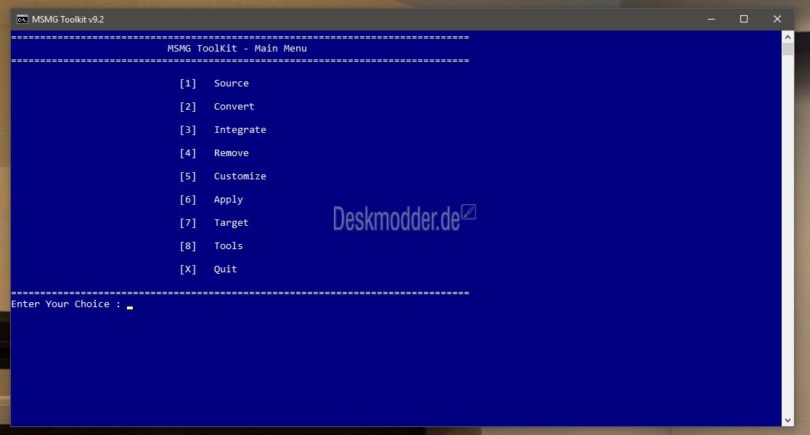Viewport: 810px width, 435px height.
Task: Click the '[5]' option number
Action: click(x=188, y=177)
